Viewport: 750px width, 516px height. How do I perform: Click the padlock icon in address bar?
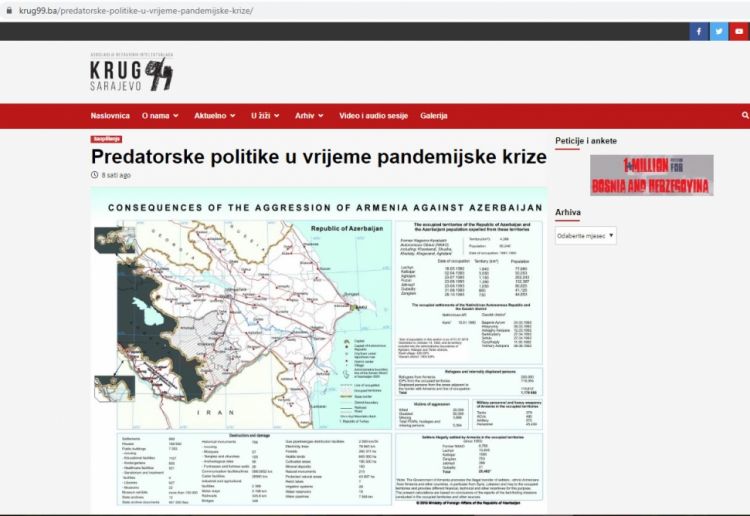(8, 9)
